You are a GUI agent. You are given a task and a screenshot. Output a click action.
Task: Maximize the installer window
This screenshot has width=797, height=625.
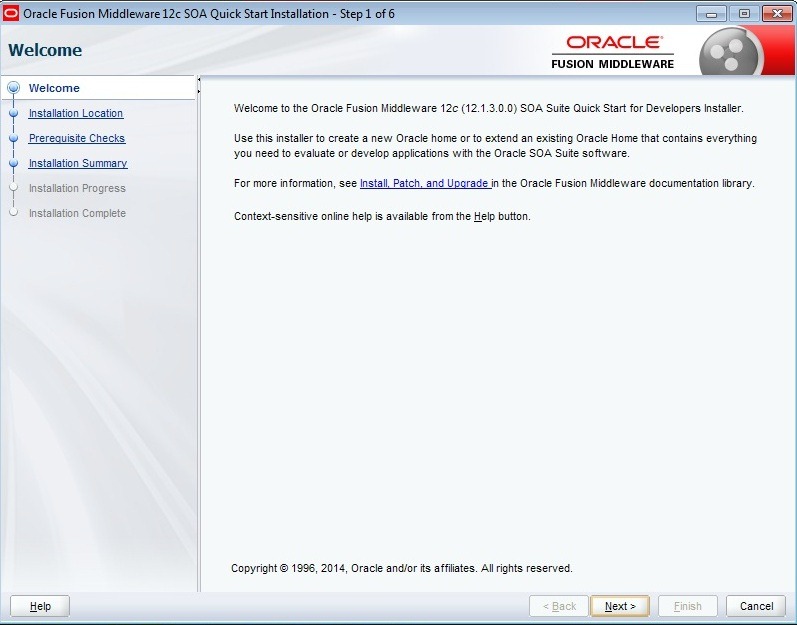pos(742,14)
